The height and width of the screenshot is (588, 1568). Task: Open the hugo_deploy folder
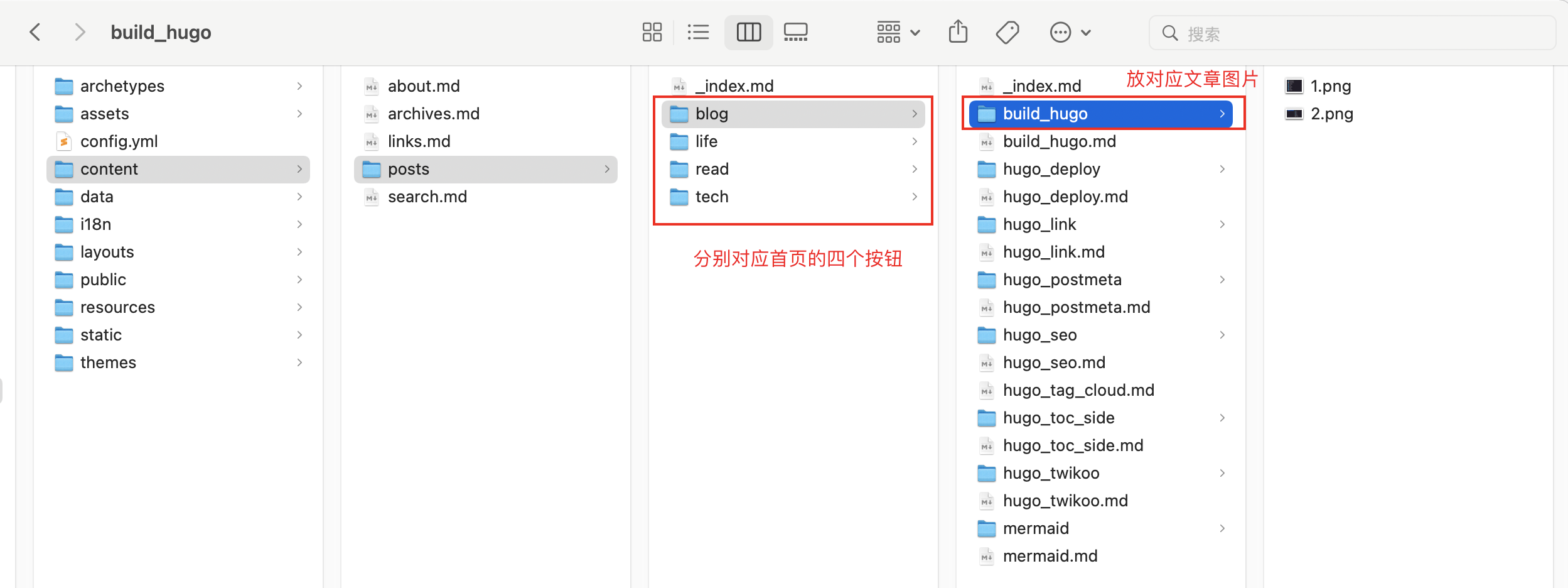point(1052,169)
